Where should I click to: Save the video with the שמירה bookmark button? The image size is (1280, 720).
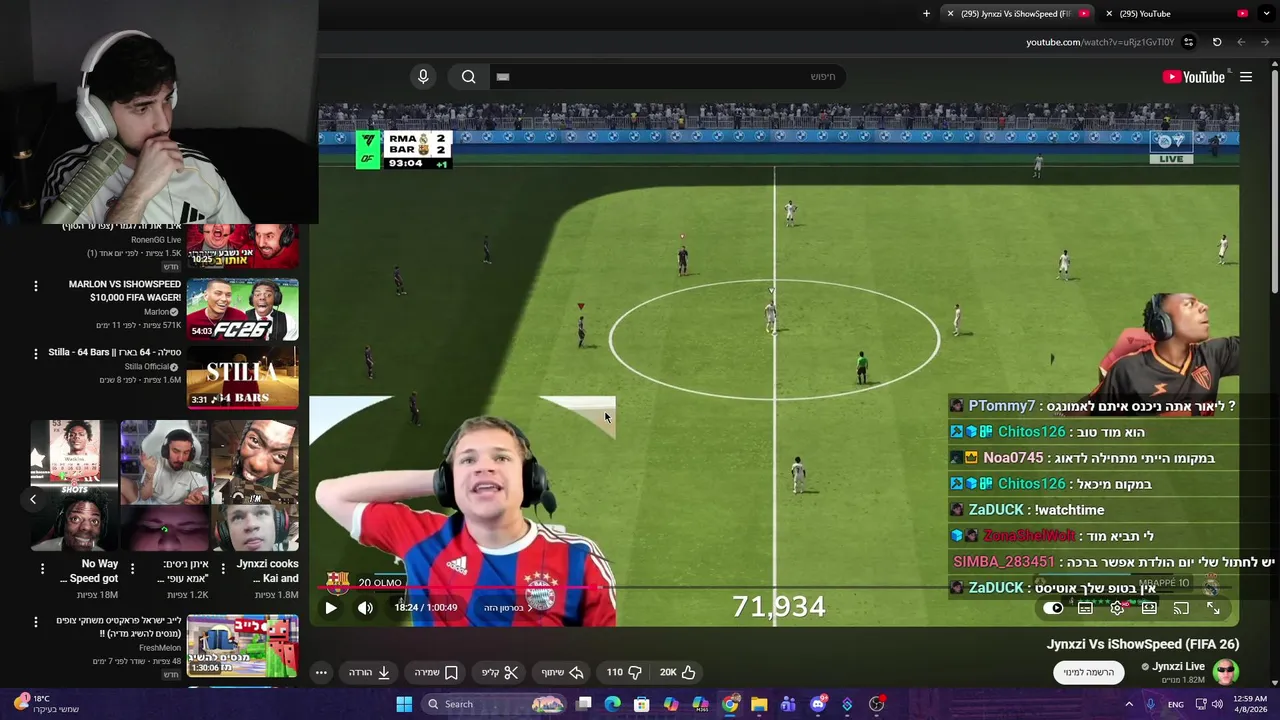(x=437, y=672)
